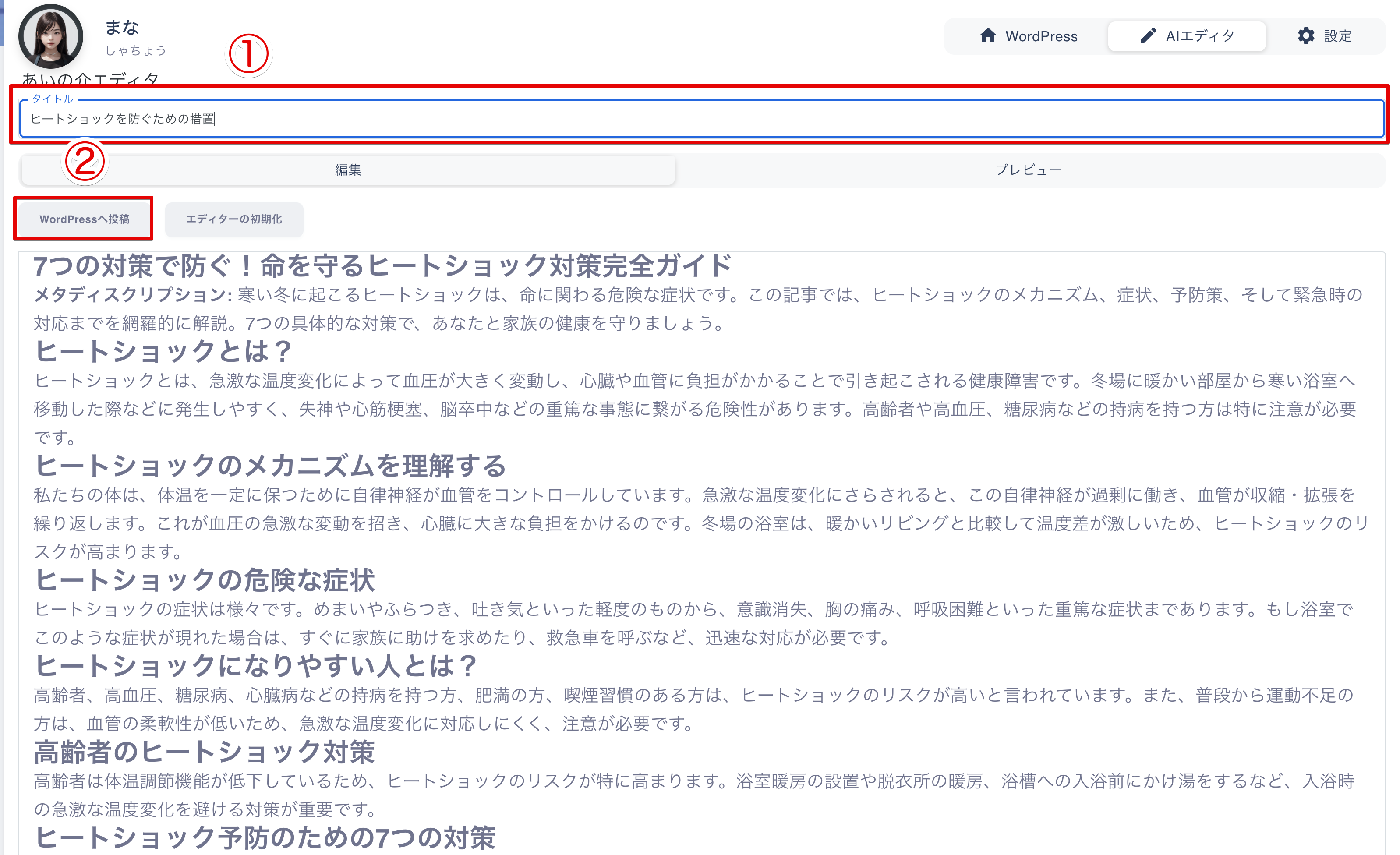
Task: Click paragraph starting 私たちの体は、体温を一定に
Action: pos(701,523)
